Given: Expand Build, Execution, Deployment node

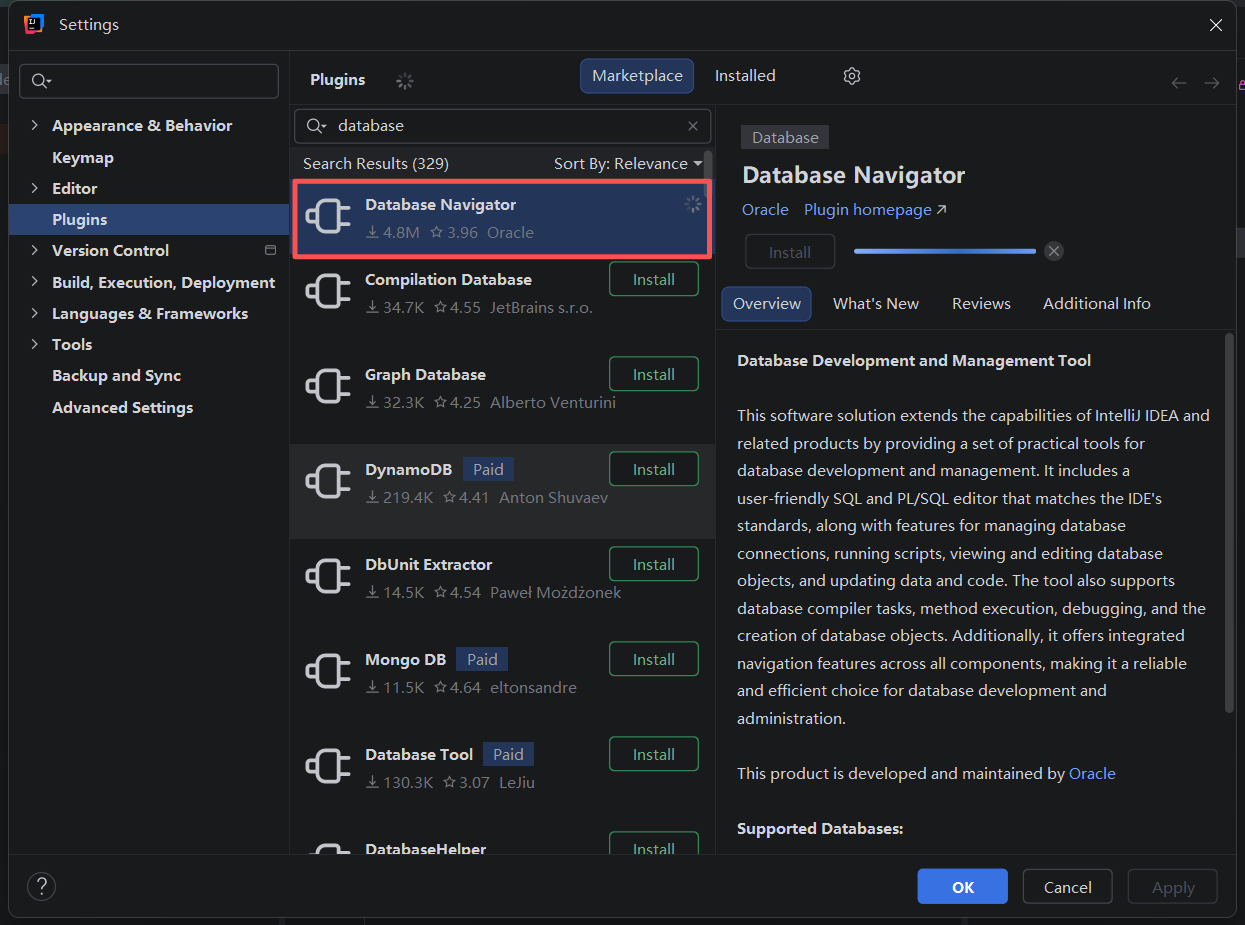Looking at the screenshot, I should [35, 282].
